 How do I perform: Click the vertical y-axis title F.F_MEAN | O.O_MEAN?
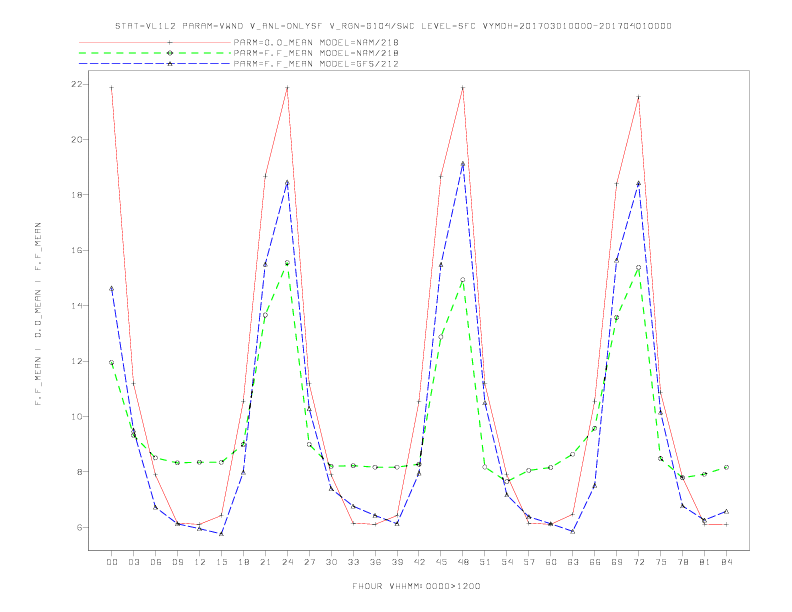click(38, 314)
